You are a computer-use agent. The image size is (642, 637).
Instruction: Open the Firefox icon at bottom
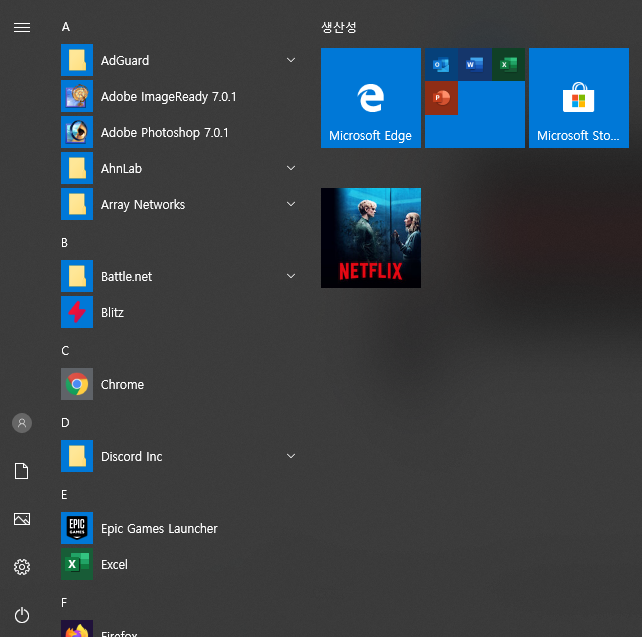[x=77, y=629]
